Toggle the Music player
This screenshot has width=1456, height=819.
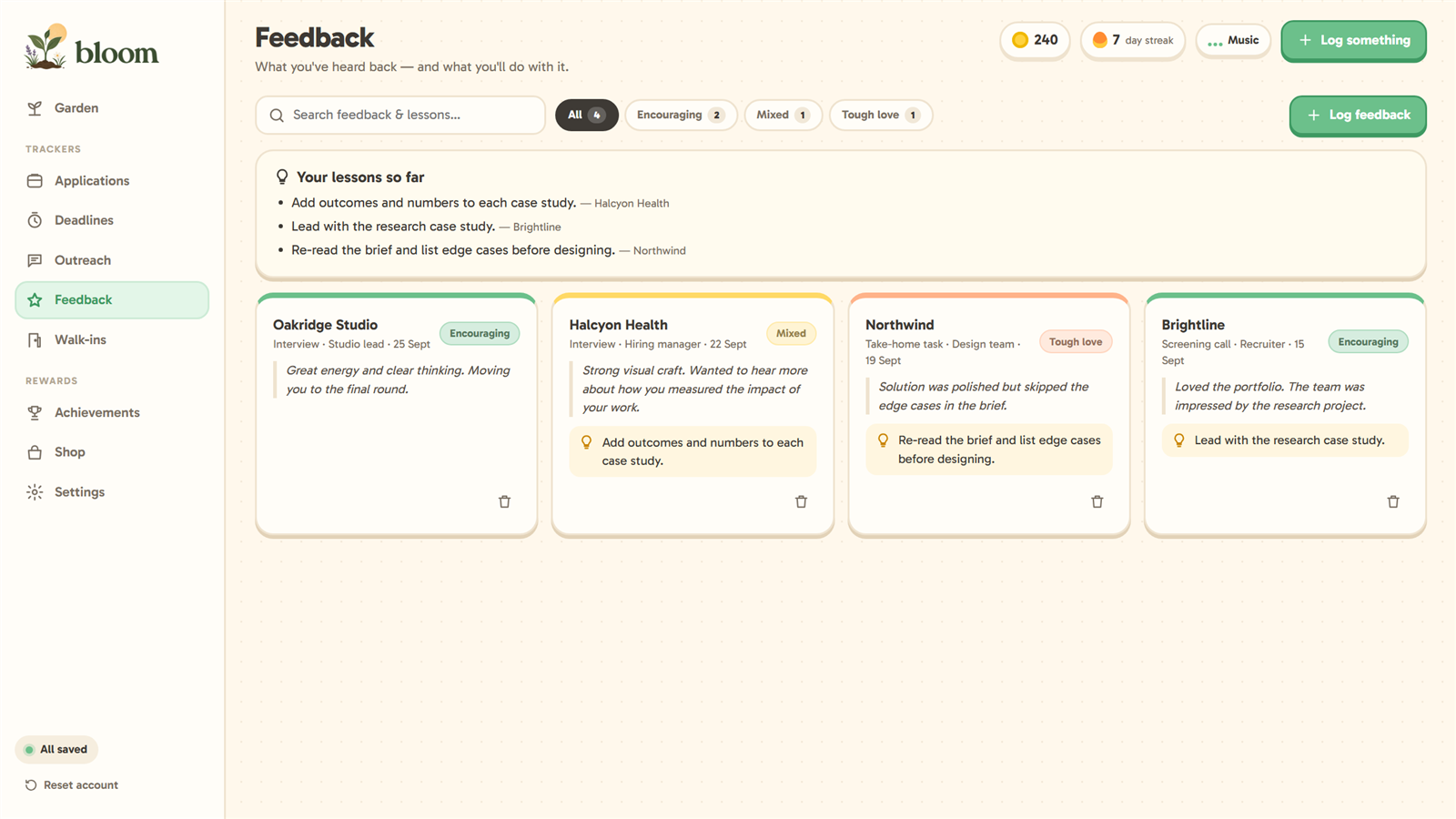coord(1233,40)
